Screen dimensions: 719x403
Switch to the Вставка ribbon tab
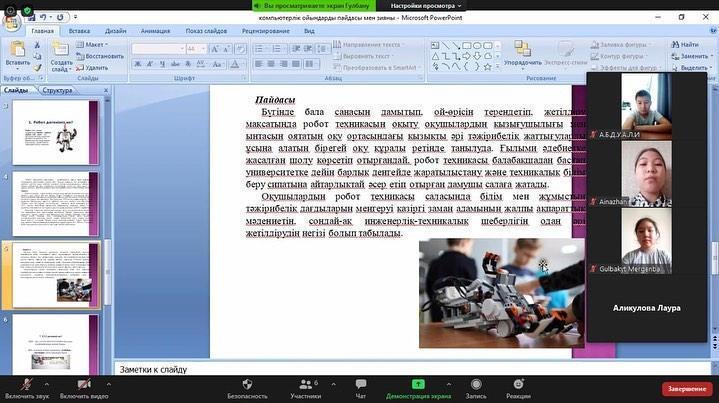[79, 31]
